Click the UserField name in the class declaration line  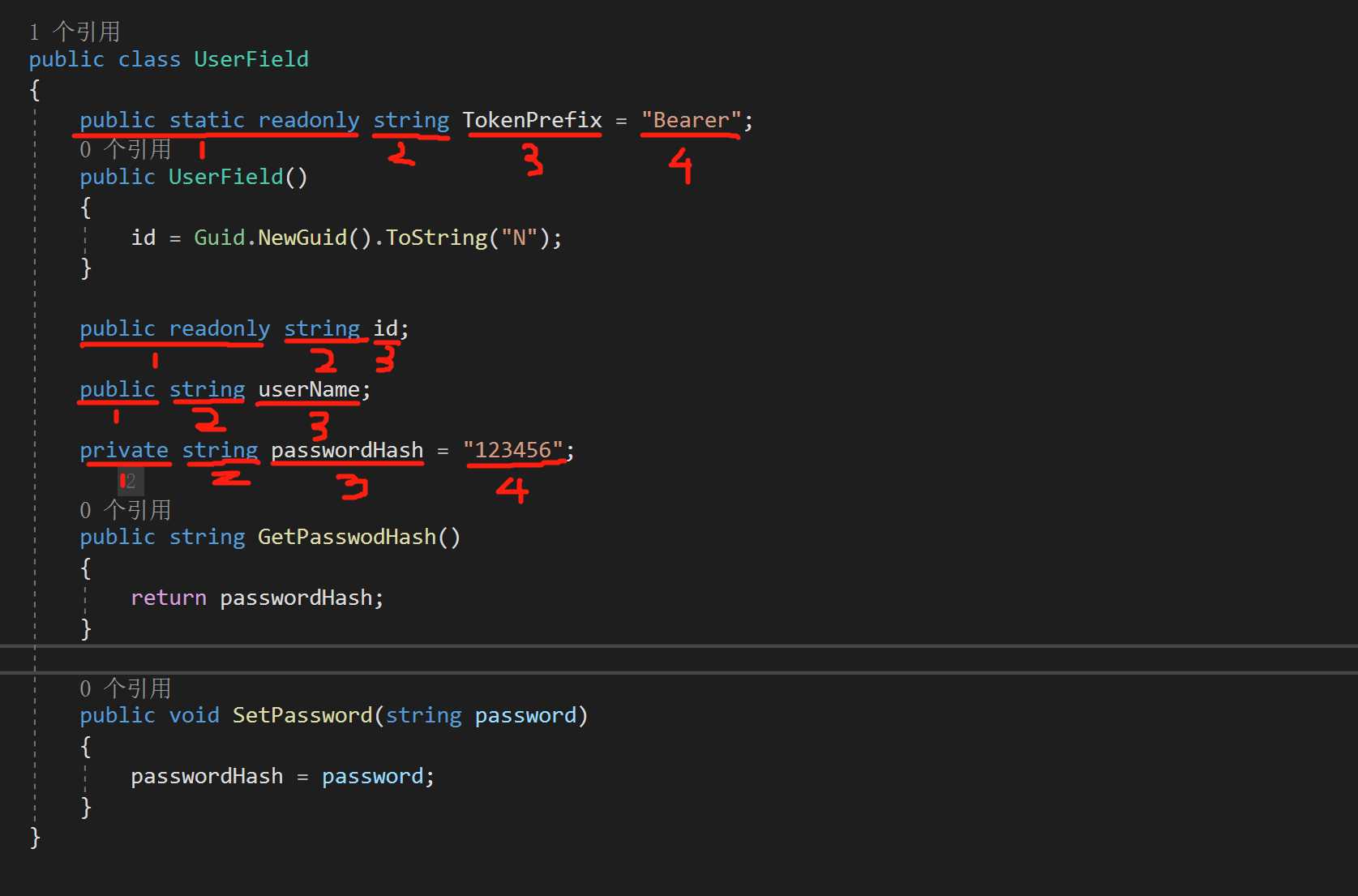[x=251, y=59]
